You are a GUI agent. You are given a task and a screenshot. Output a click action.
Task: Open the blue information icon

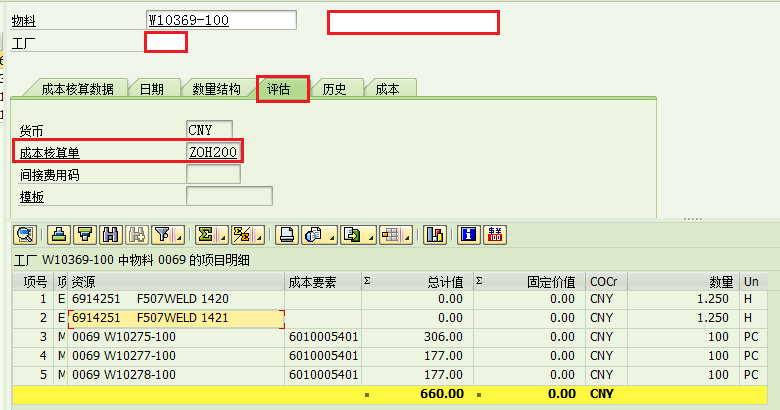point(469,234)
